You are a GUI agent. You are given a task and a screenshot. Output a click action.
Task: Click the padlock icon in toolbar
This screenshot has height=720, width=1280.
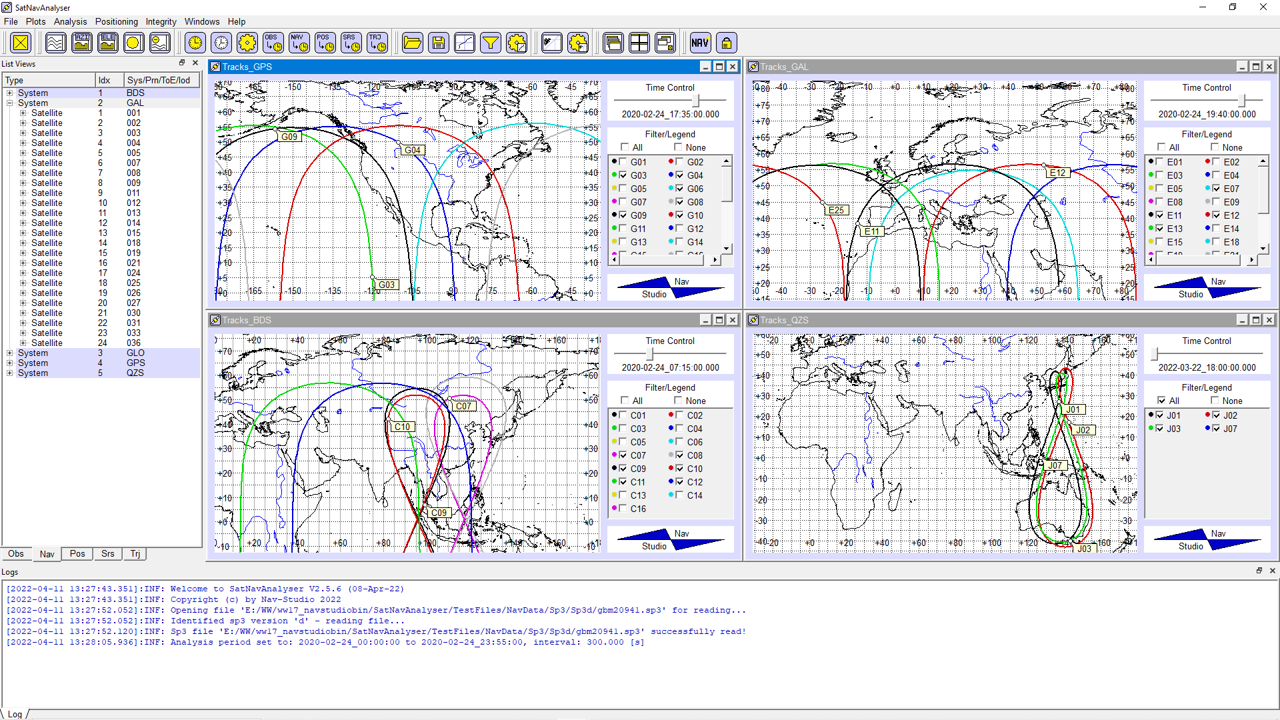pyautogui.click(x=726, y=42)
